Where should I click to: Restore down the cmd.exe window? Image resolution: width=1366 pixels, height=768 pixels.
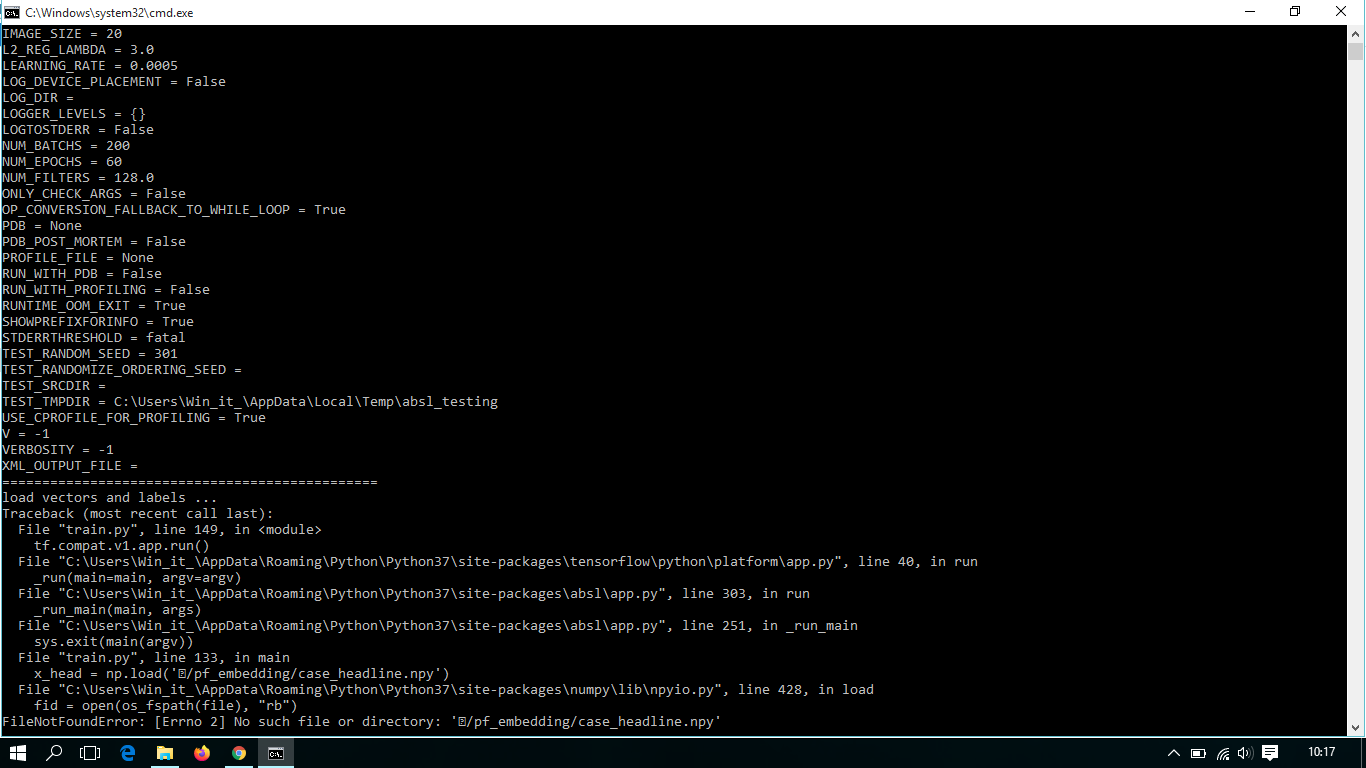1295,12
